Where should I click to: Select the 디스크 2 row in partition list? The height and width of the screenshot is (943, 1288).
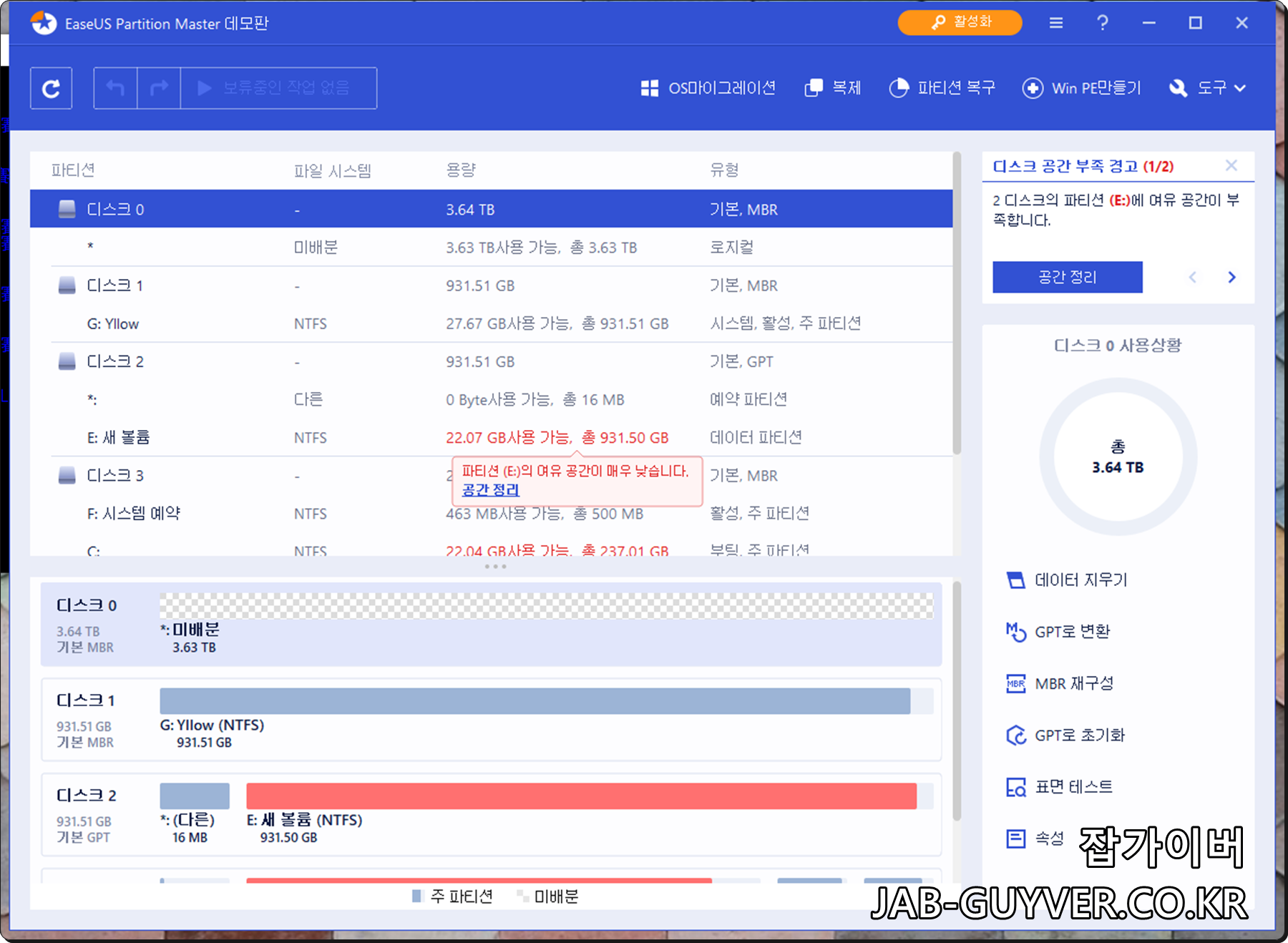491,361
